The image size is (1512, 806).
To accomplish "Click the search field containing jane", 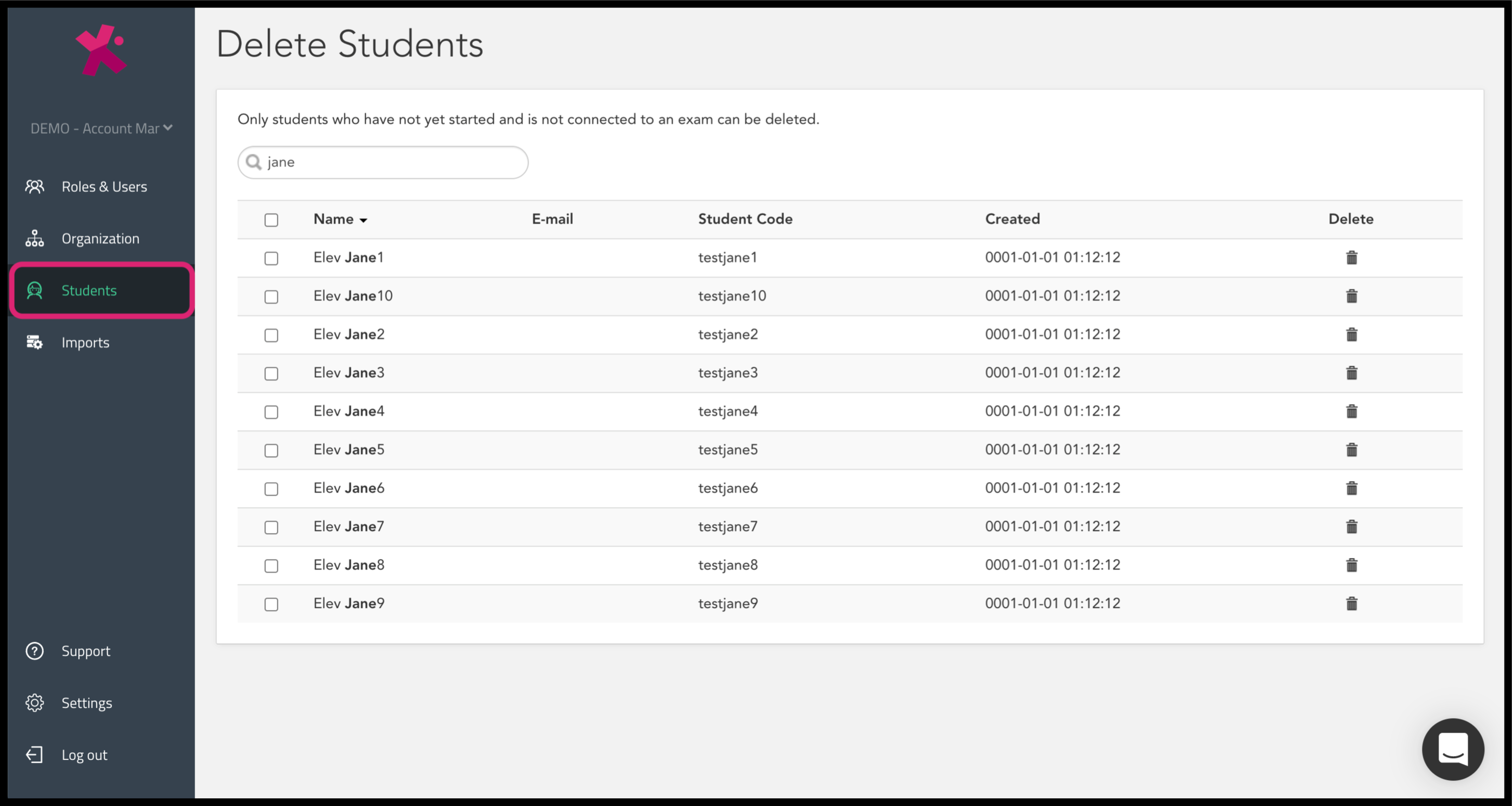I will [x=383, y=162].
